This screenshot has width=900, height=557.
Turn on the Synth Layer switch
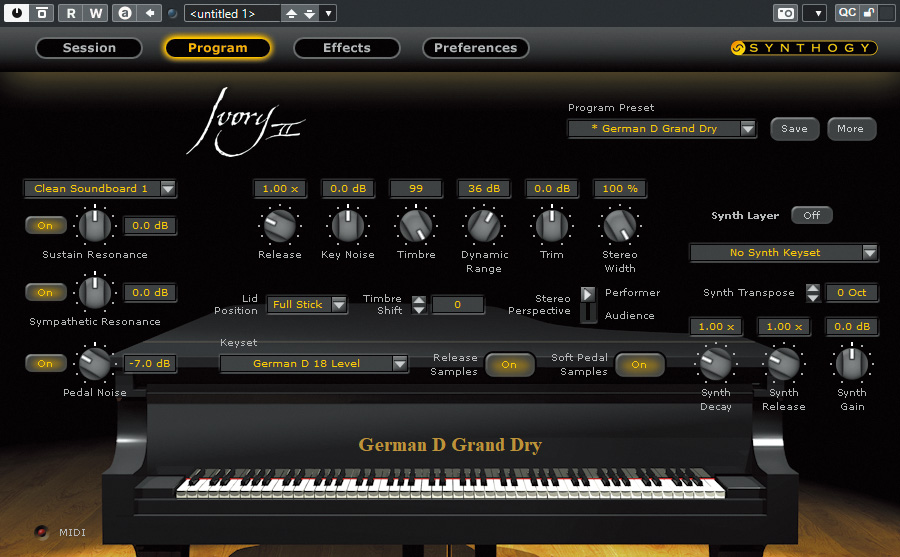point(812,215)
